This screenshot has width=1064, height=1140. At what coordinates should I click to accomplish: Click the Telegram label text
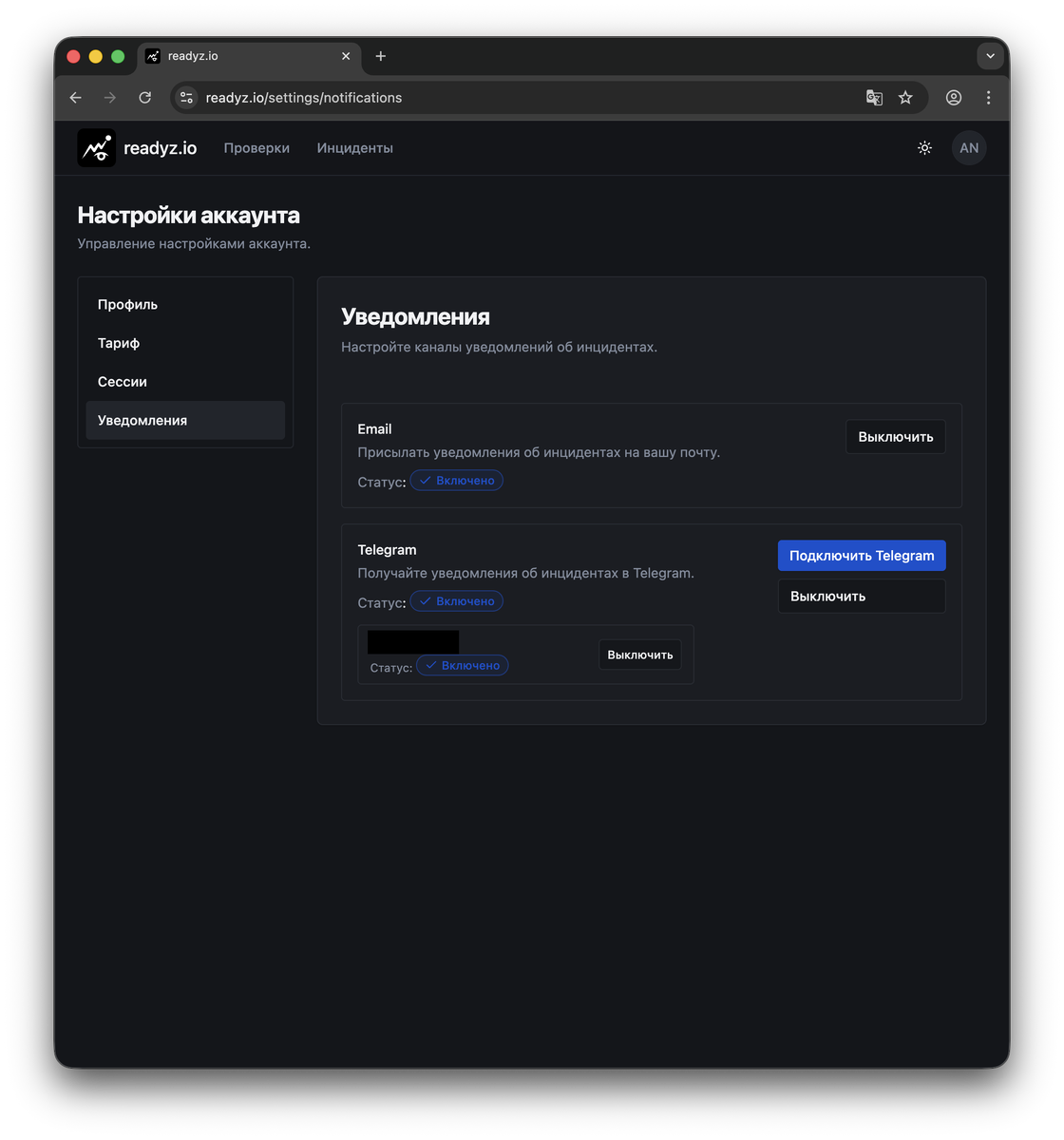coord(388,550)
